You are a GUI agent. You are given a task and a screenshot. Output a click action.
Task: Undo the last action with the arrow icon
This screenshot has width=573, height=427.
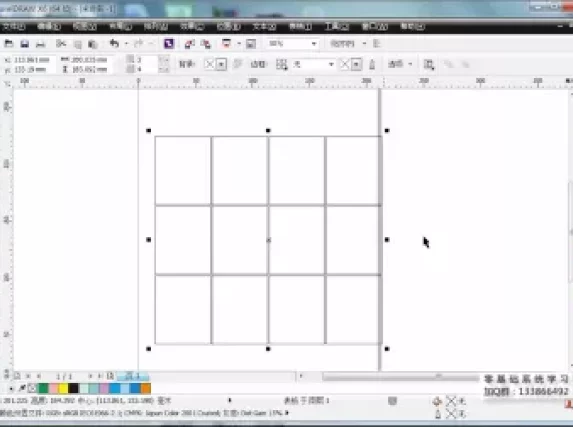(114, 44)
